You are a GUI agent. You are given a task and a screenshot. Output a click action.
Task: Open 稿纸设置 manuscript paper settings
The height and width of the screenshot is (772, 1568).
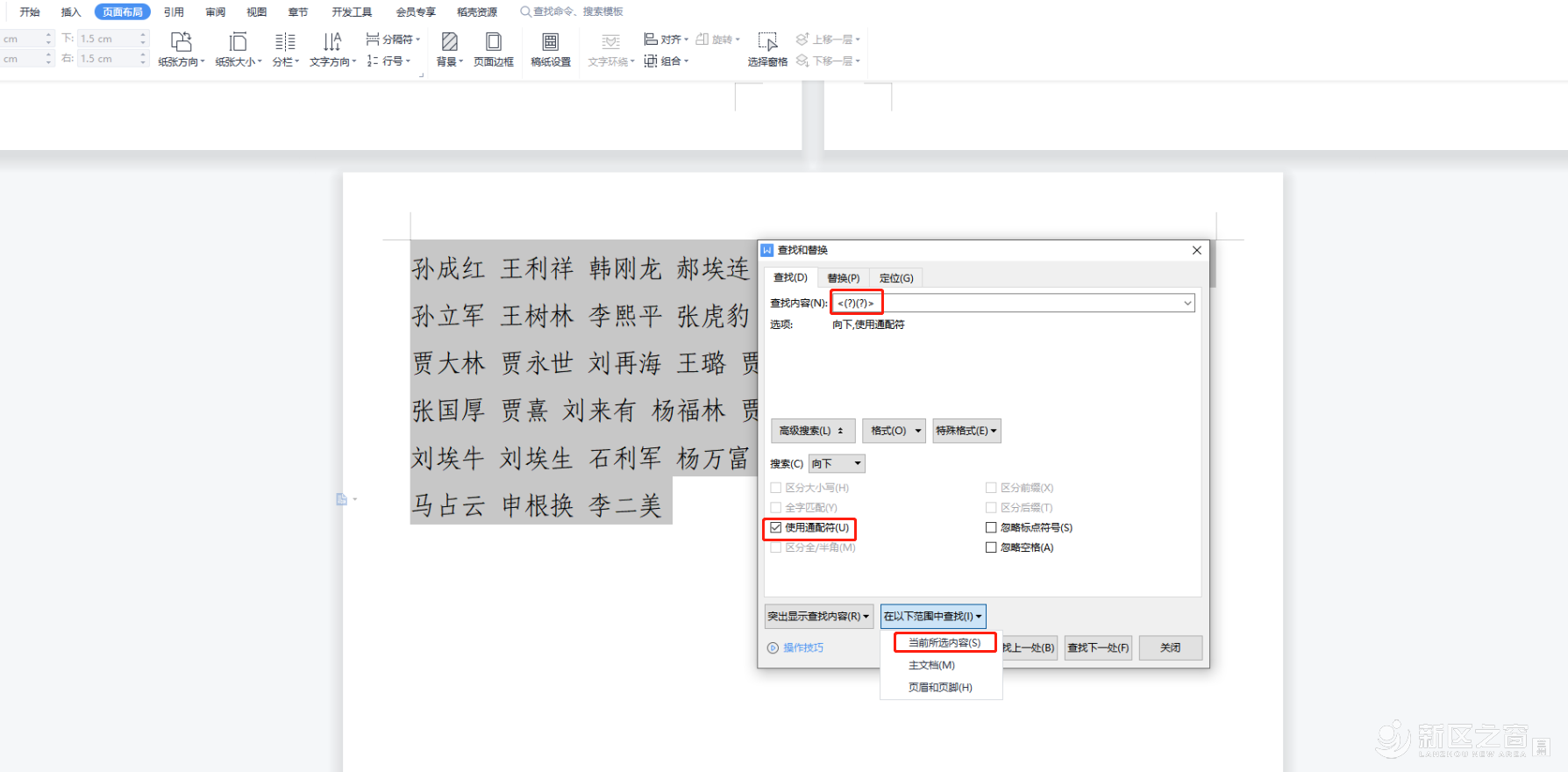pyautogui.click(x=551, y=49)
